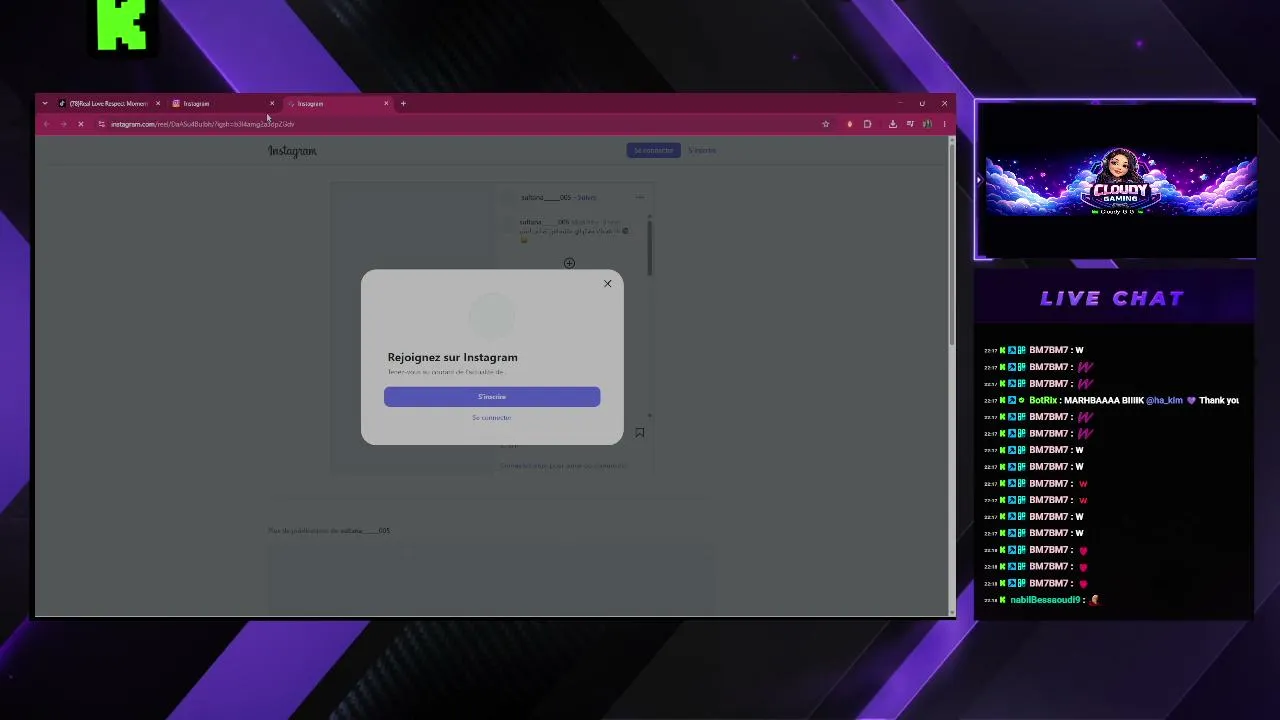Viewport: 1280px width, 720px height.
Task: Bookmark this page with the star icon
Action: (825, 124)
